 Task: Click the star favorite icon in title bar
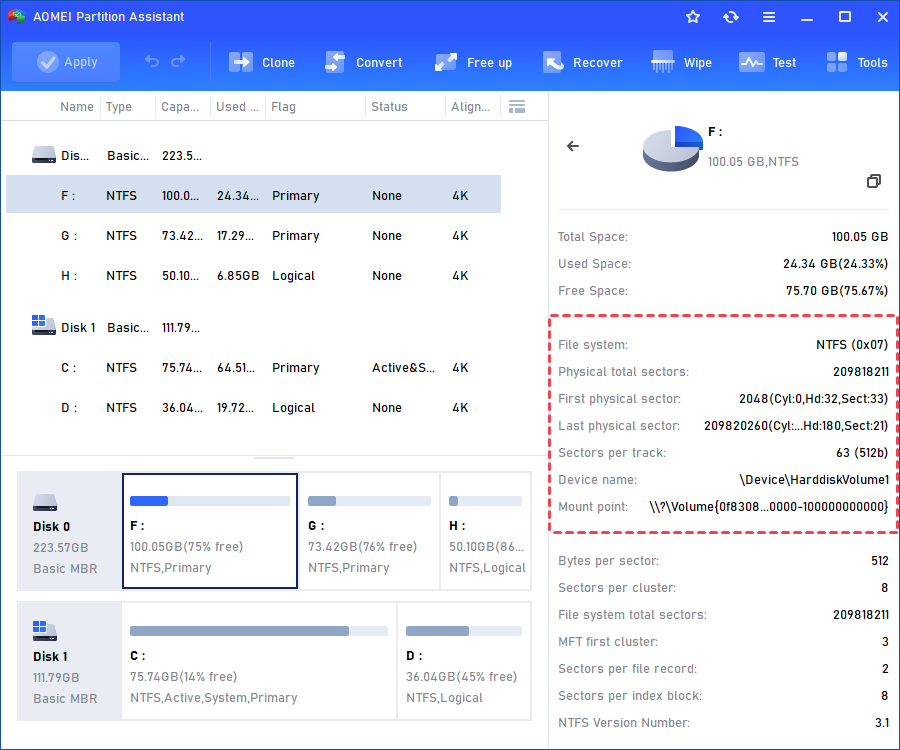point(693,17)
